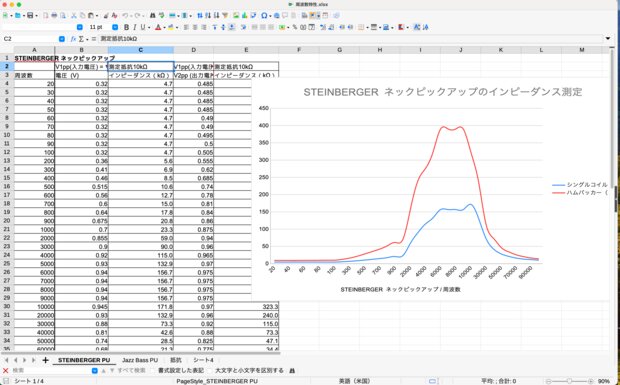Open the Function Wizard fx icon
Image resolution: width=620 pixels, height=385 pixels.
coord(73,39)
